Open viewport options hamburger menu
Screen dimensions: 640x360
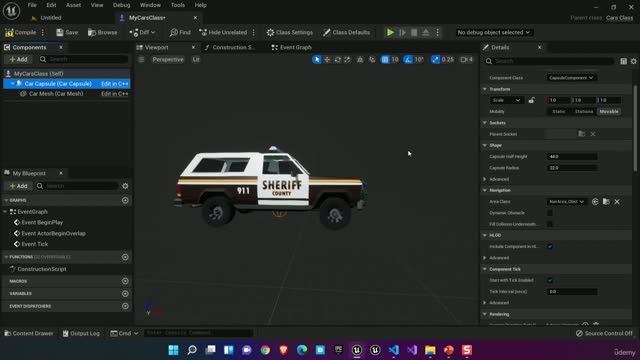point(141,60)
